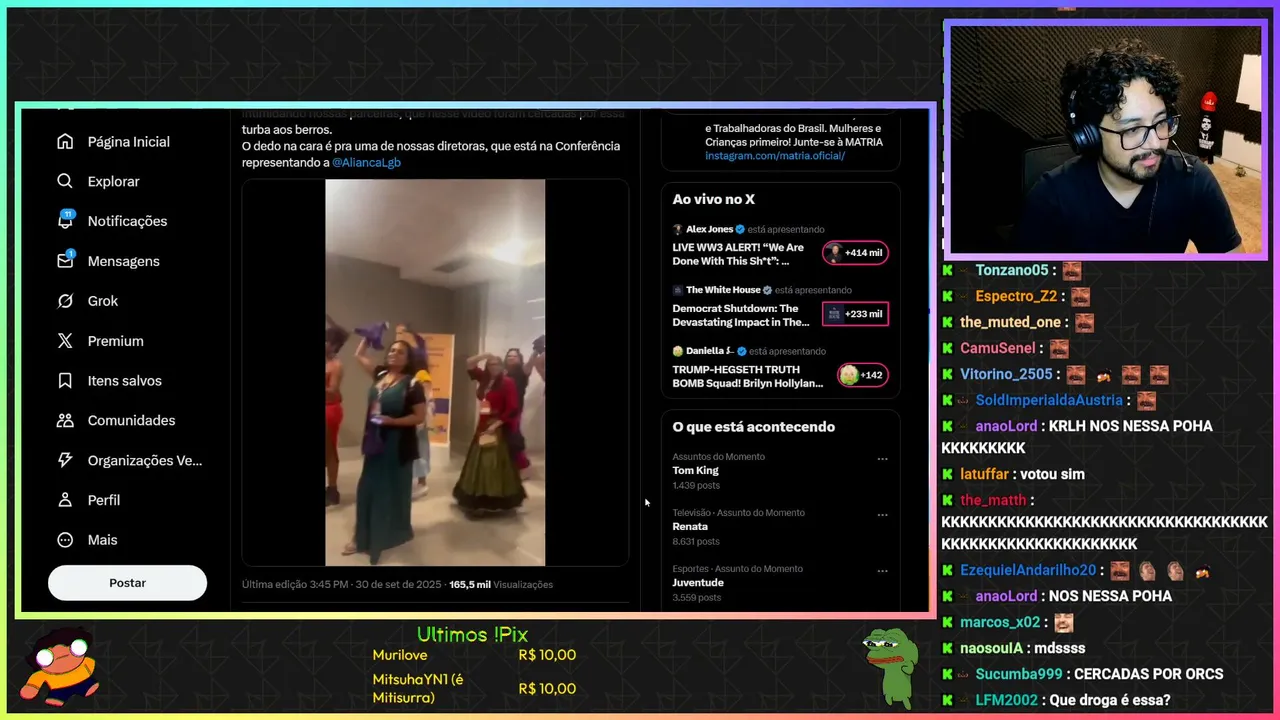Click LIVE WW3 ALERT broadcast title

tap(739, 254)
